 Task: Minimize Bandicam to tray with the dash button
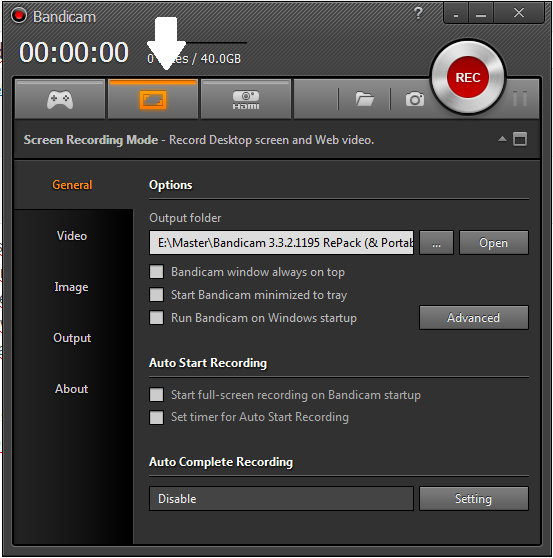point(456,14)
